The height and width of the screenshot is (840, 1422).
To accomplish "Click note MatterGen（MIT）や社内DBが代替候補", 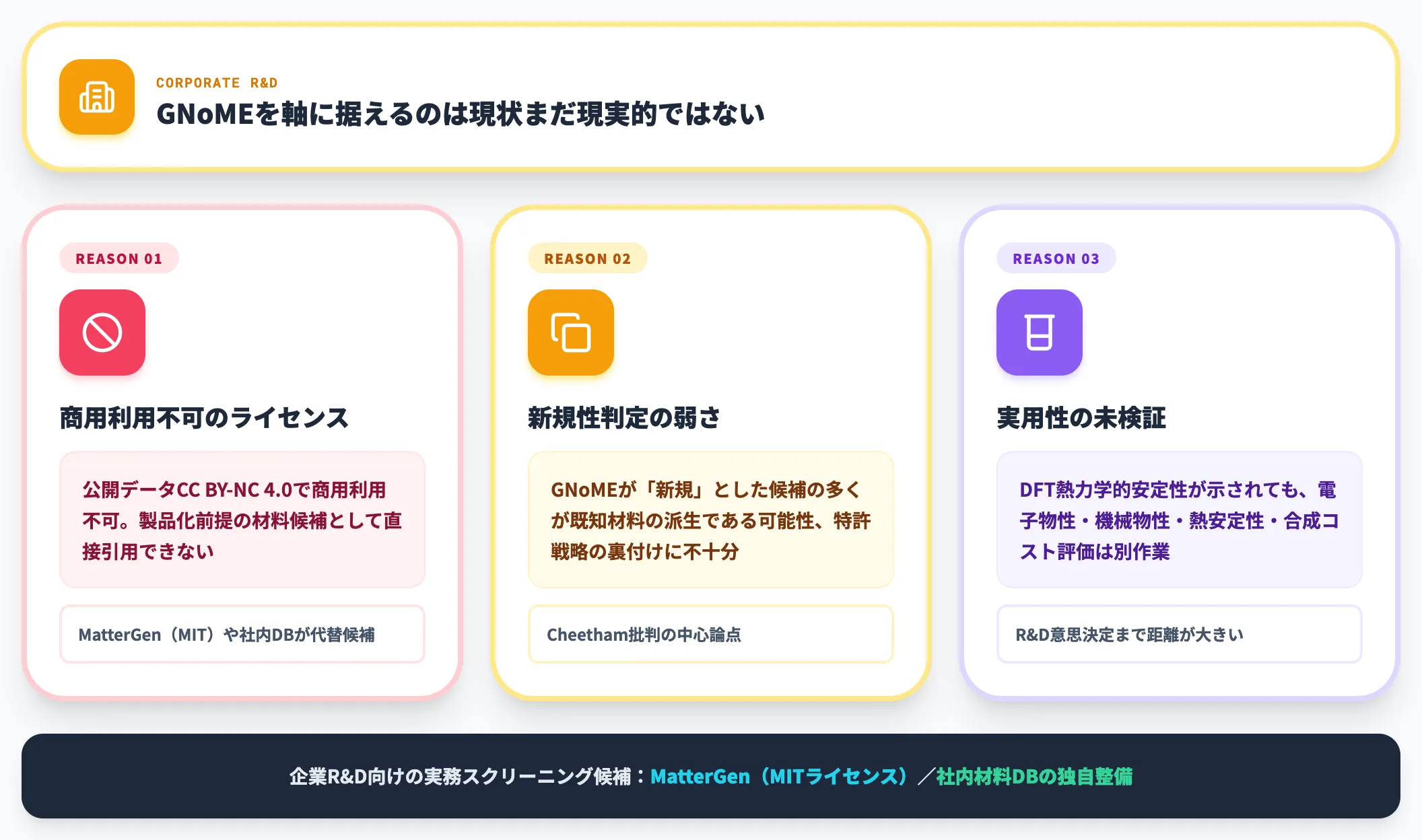I will click(x=242, y=634).
